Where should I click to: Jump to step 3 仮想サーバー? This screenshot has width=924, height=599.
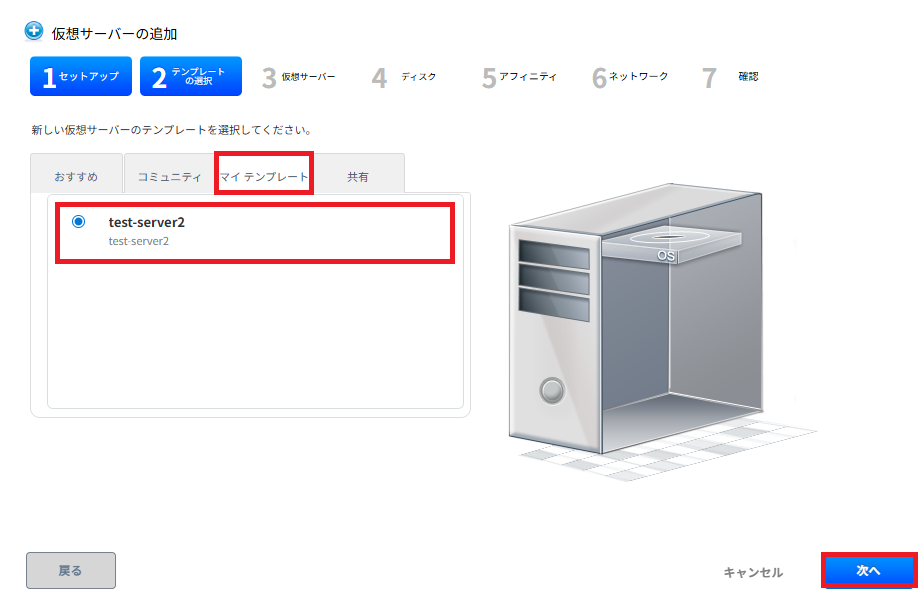[x=299, y=77]
